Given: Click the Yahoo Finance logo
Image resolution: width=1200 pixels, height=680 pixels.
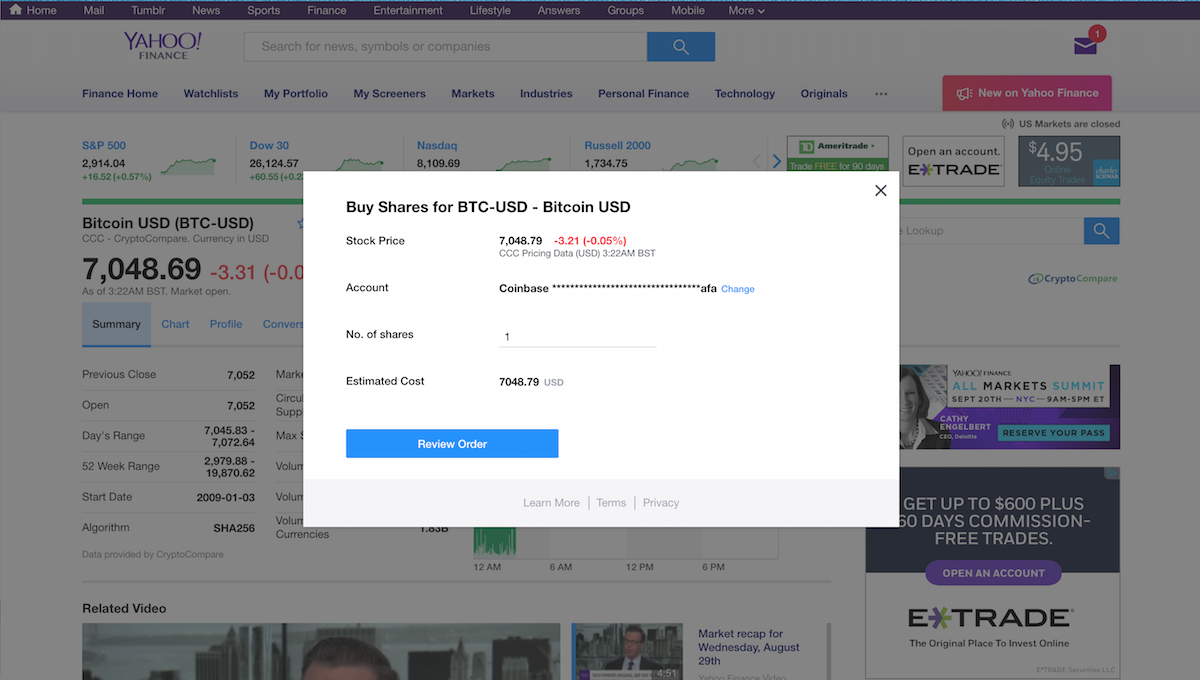Looking at the screenshot, I should (x=162, y=45).
